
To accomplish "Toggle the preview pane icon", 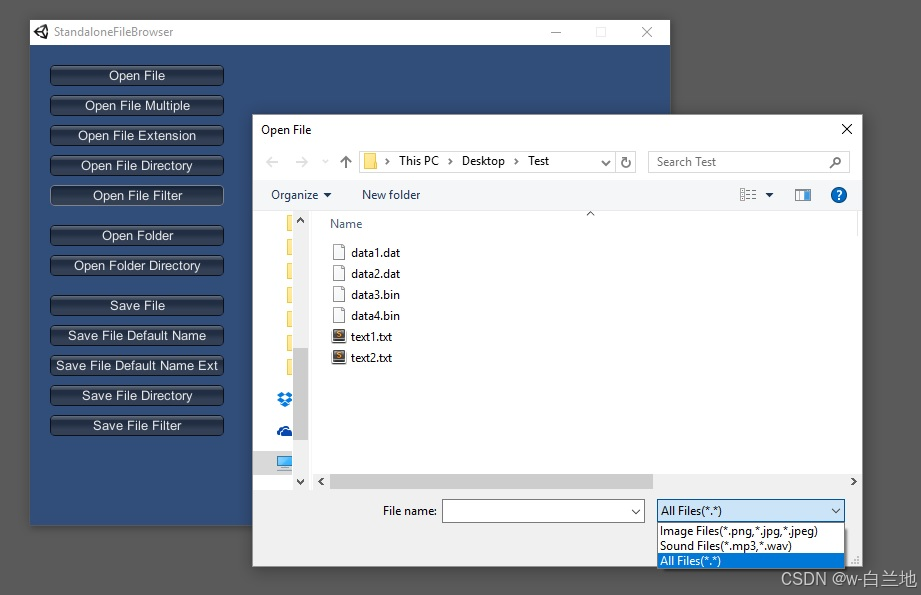I will pyautogui.click(x=802, y=195).
